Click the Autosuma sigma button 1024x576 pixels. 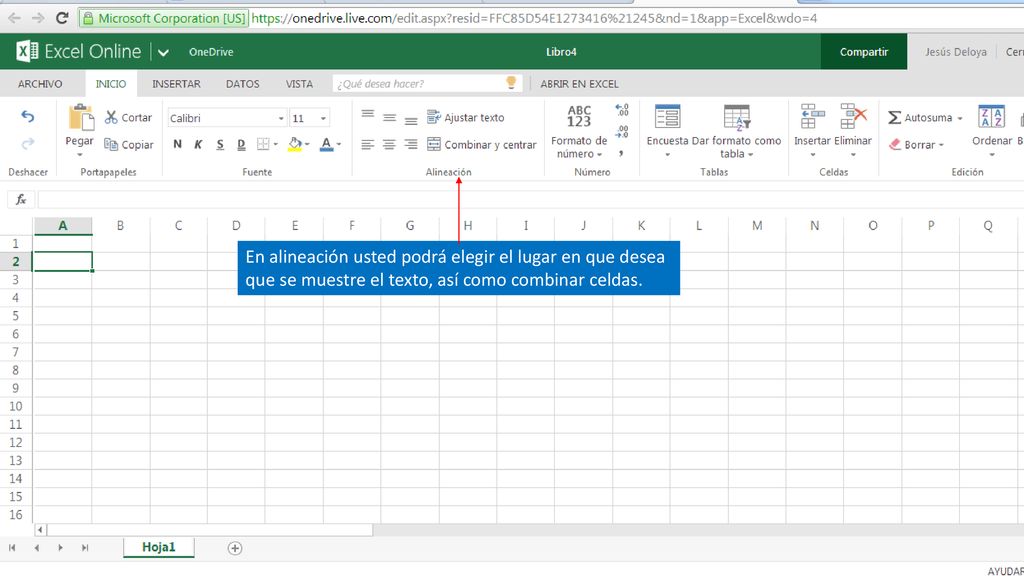(920, 118)
